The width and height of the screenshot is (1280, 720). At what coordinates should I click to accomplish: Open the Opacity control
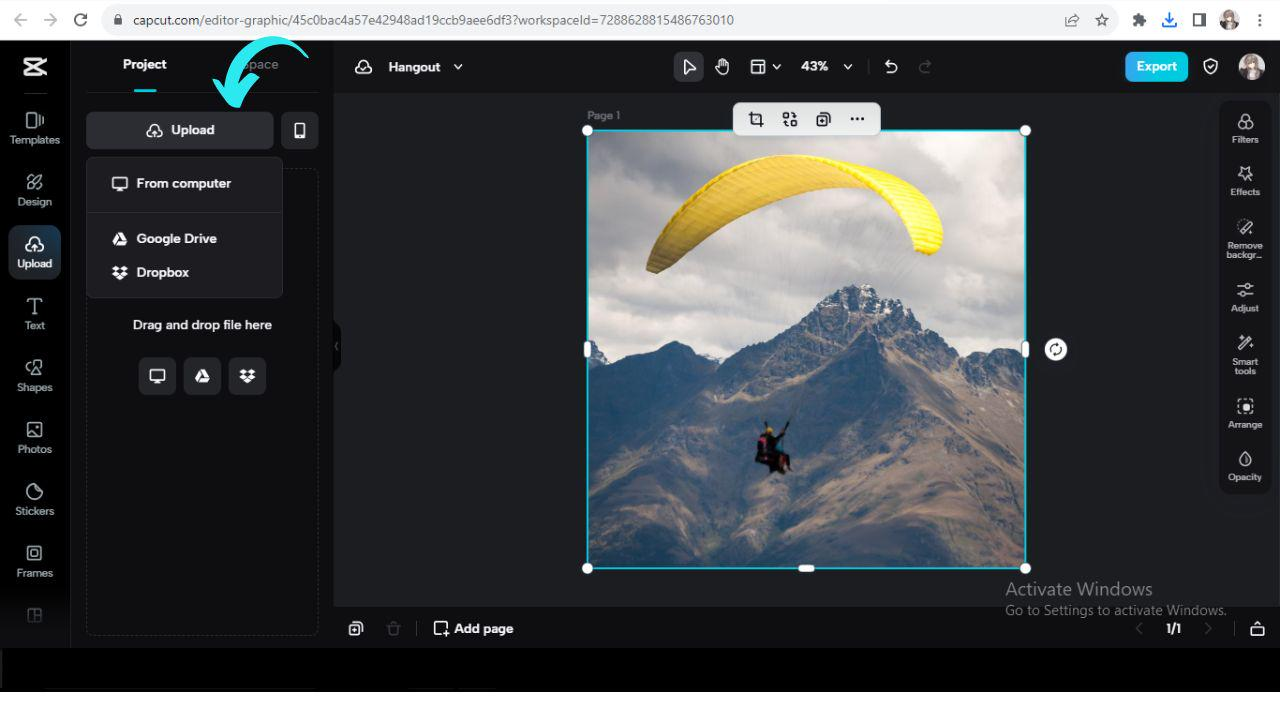[1245, 466]
